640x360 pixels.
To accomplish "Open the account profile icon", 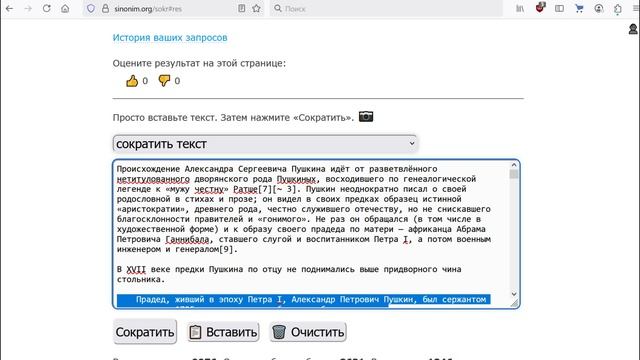I will tap(598, 8).
